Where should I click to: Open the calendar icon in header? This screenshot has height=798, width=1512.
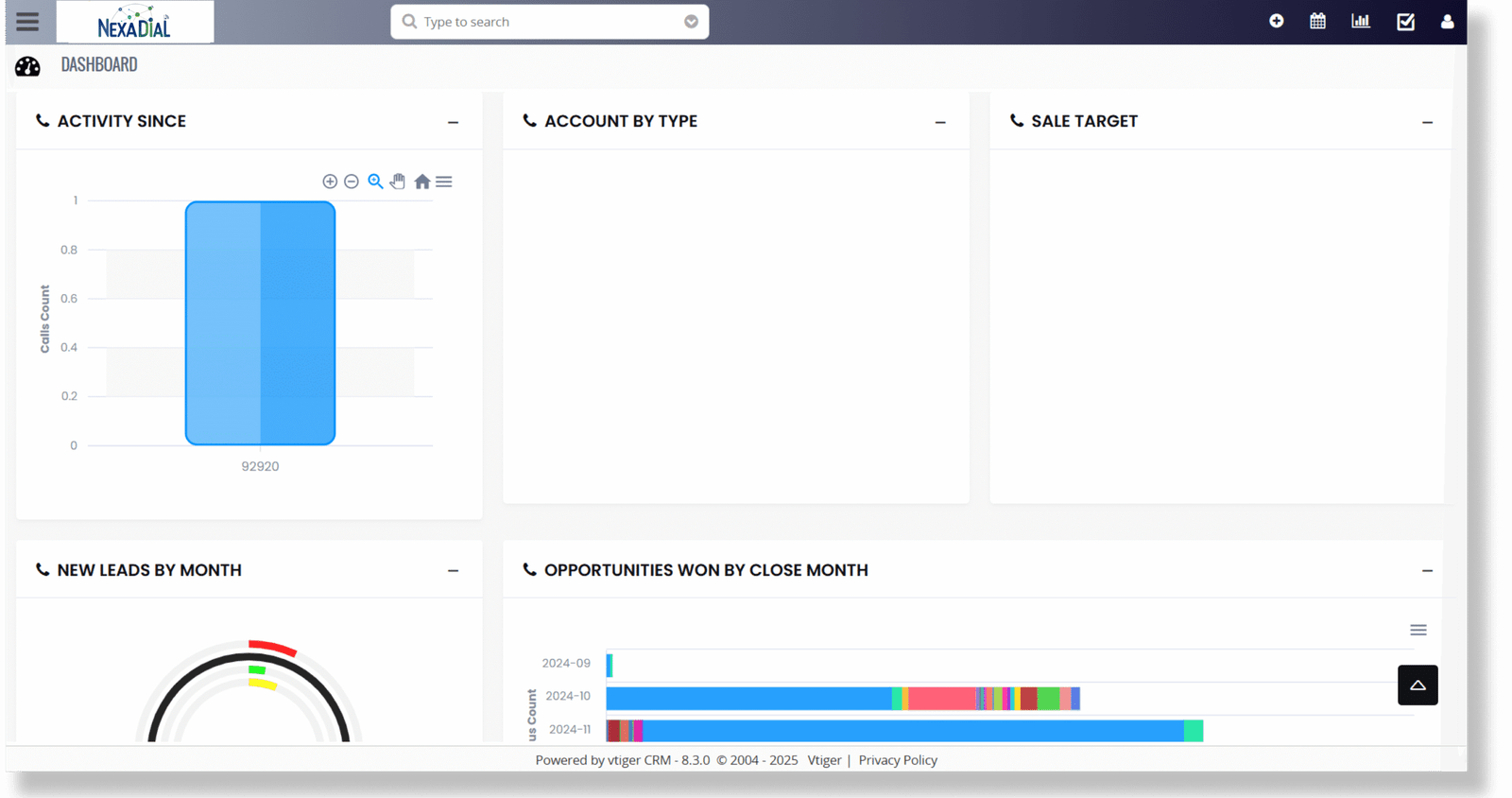coord(1317,21)
